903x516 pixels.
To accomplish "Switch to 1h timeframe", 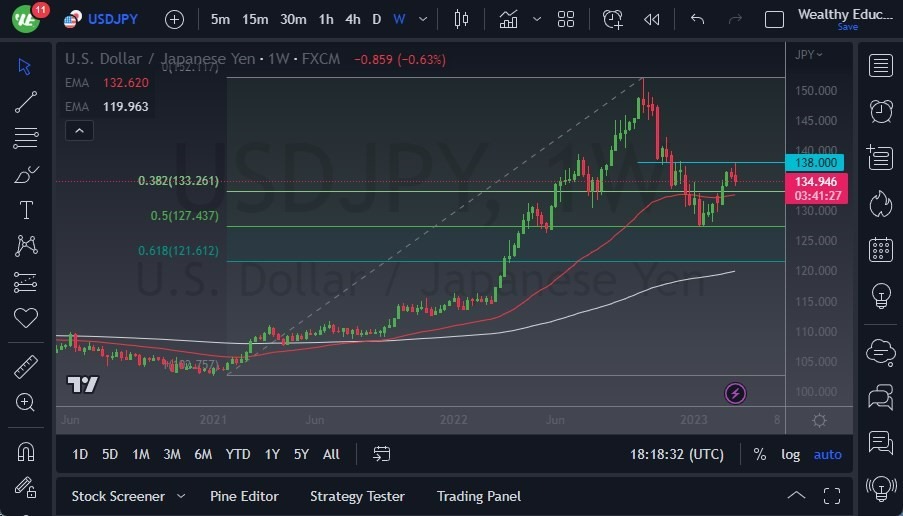I will [x=326, y=20].
